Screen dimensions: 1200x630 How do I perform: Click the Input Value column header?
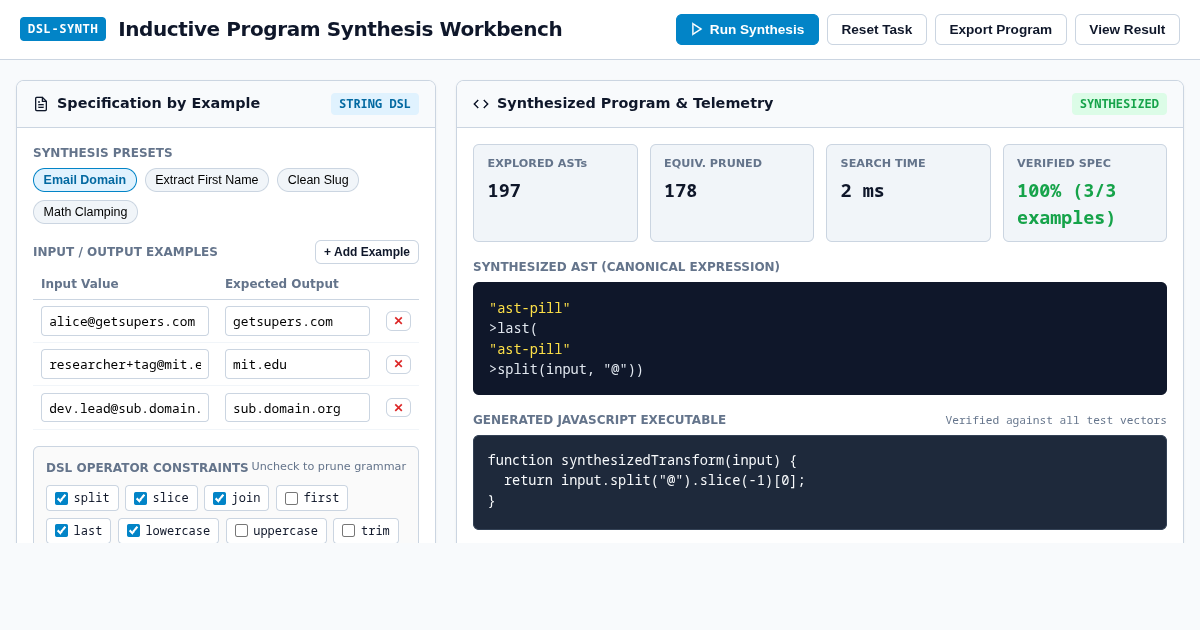80,284
